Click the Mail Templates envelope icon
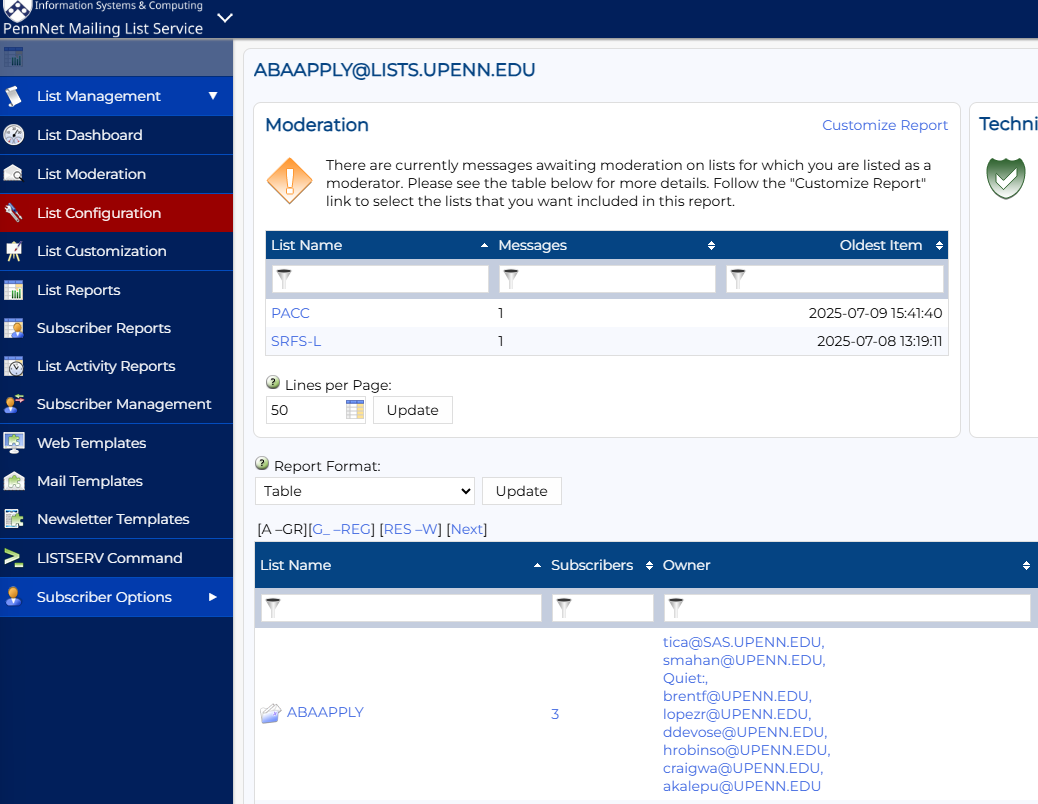1038x804 pixels. (14, 481)
